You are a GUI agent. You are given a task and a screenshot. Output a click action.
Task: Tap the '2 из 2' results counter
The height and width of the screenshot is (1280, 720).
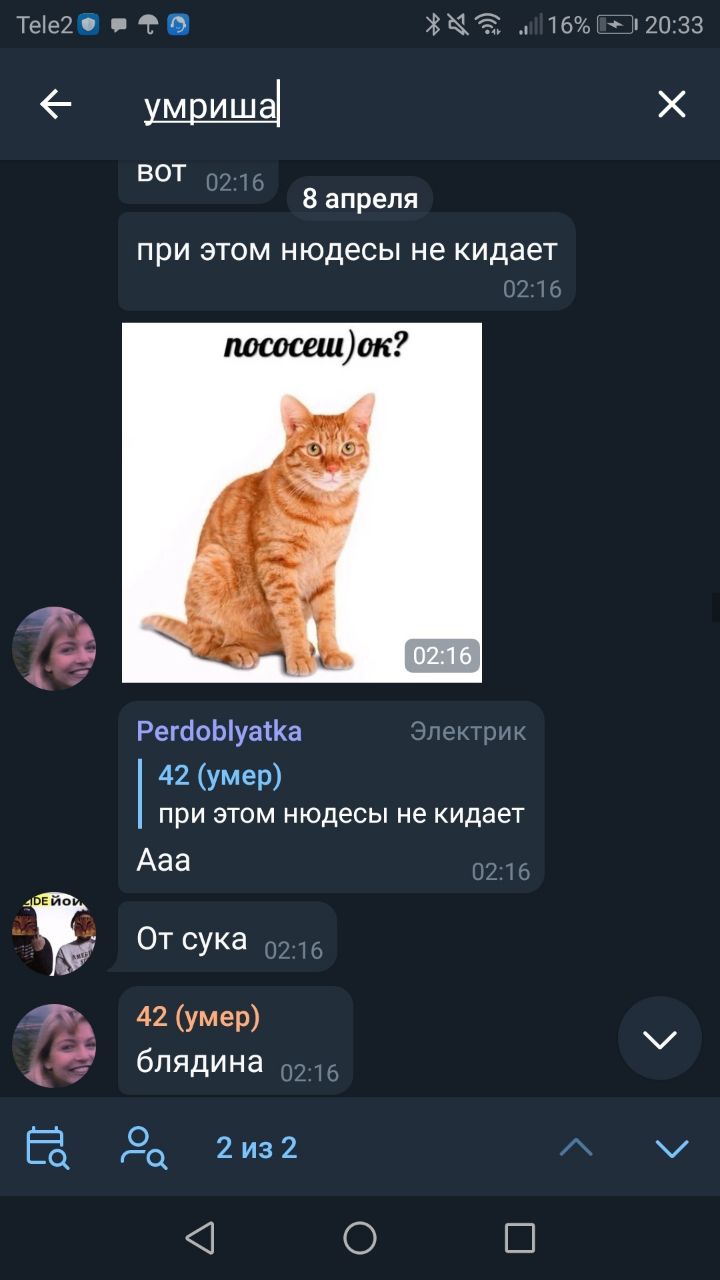(257, 1148)
